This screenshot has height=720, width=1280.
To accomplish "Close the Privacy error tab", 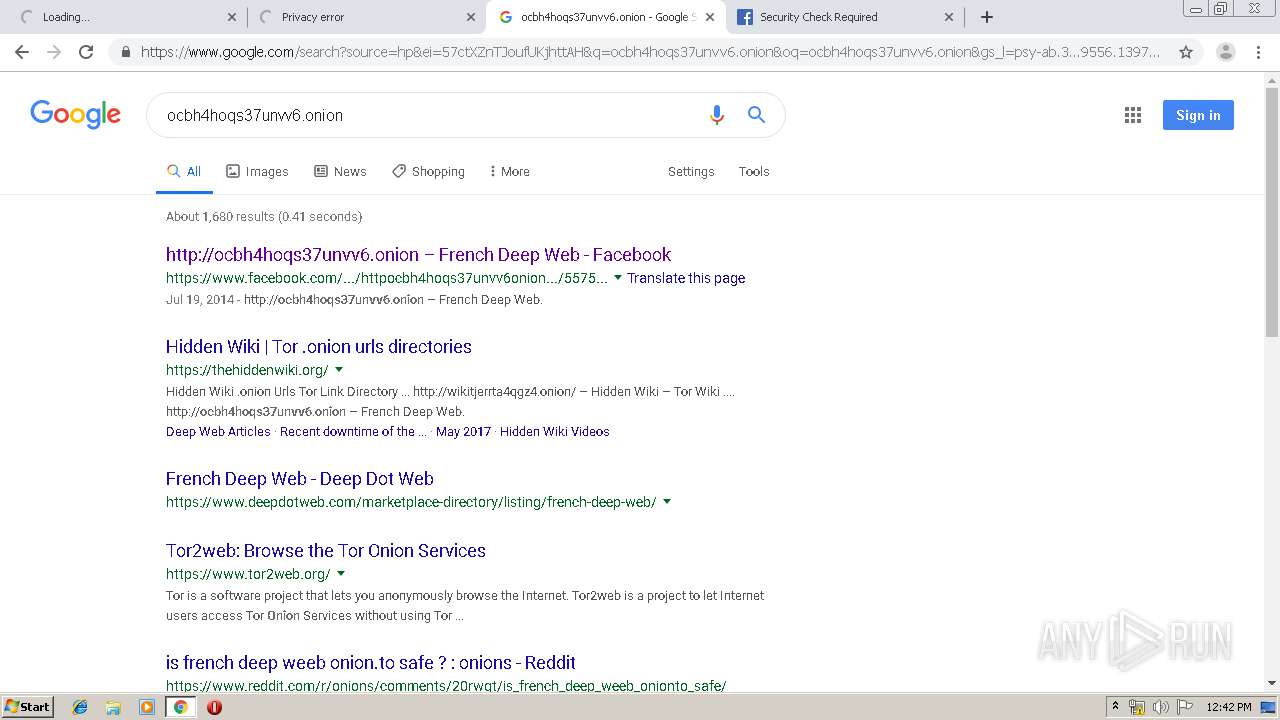I will [471, 17].
